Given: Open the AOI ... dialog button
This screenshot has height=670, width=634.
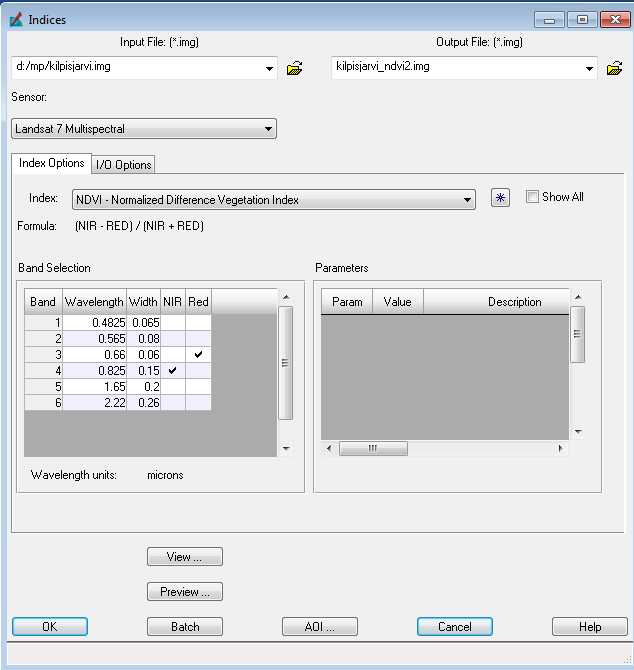Looking at the screenshot, I should pyautogui.click(x=320, y=626).
